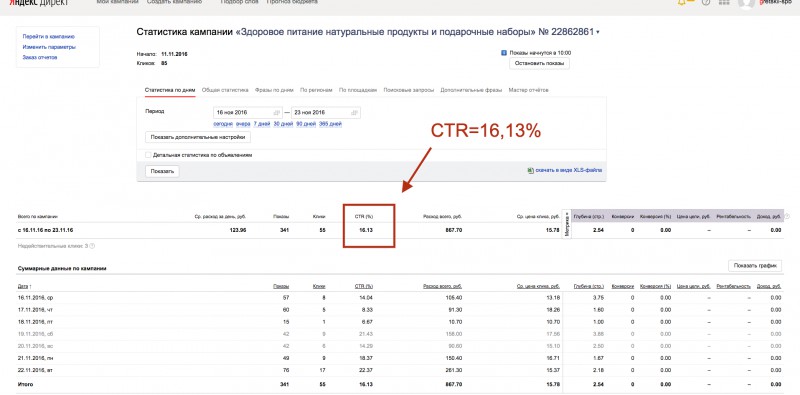Sort daily table by "Глубина (стр.)" column
800x395 pixels.
(x=588, y=287)
